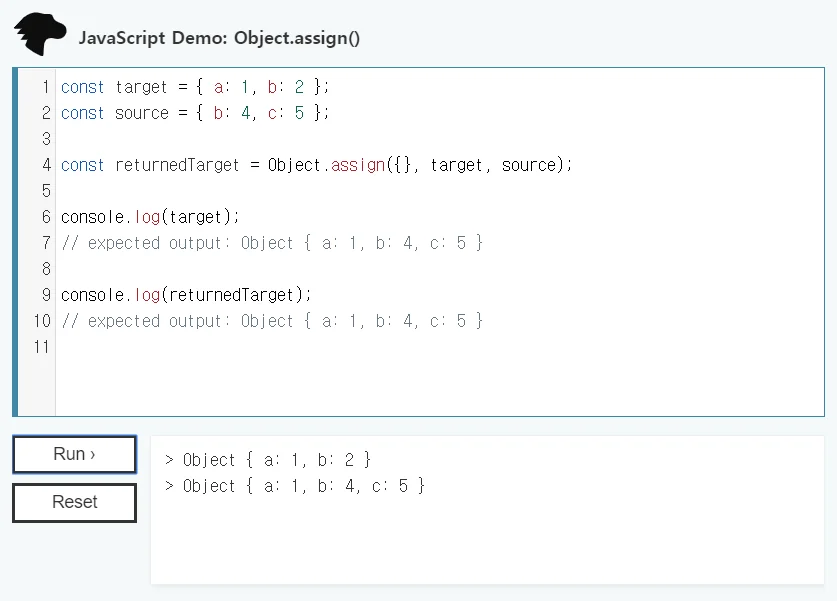Click line number 1 in the gutter
This screenshot has height=601, width=837.
[x=45, y=87]
